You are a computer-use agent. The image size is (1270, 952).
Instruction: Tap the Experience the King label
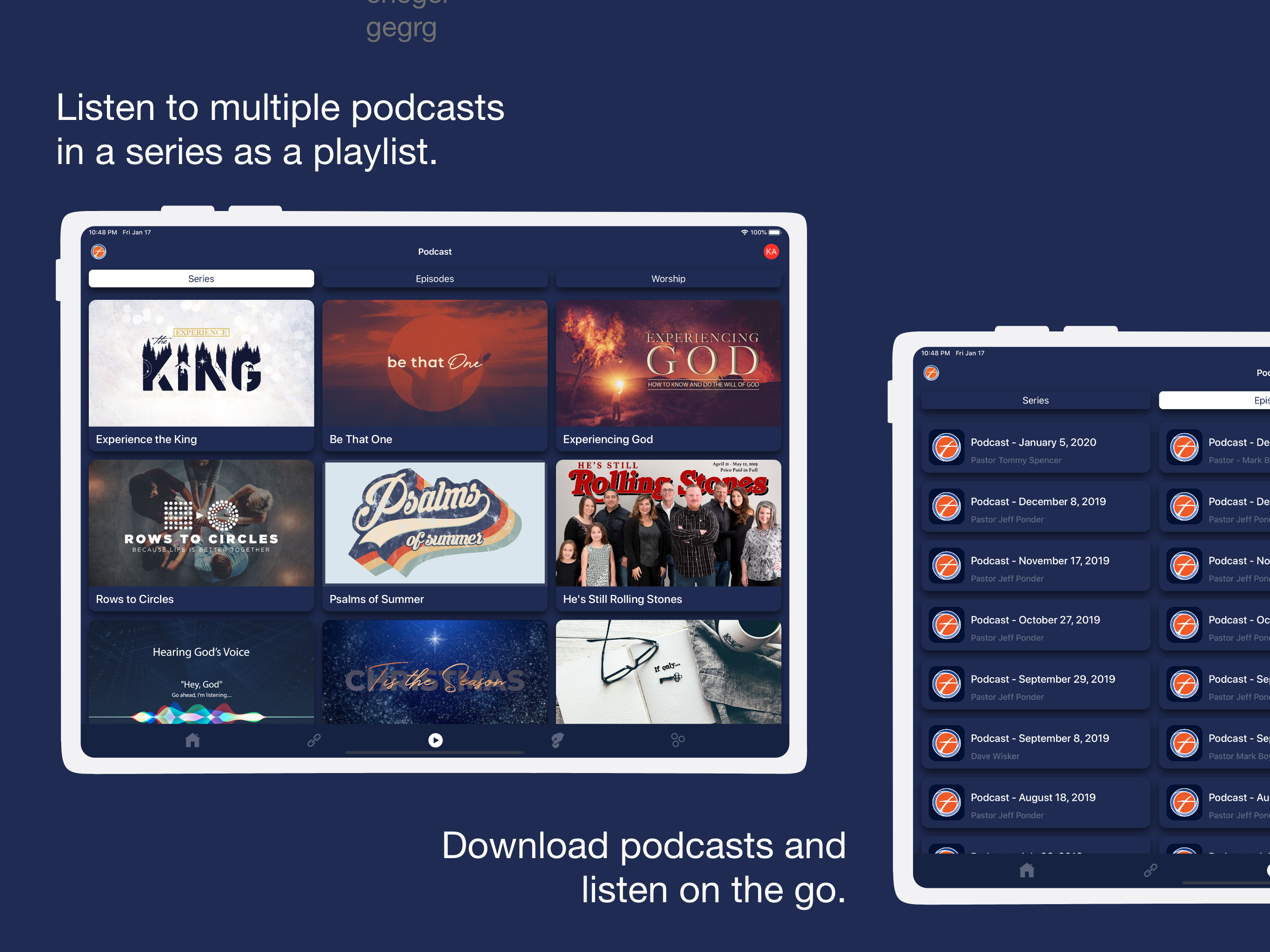point(146,439)
